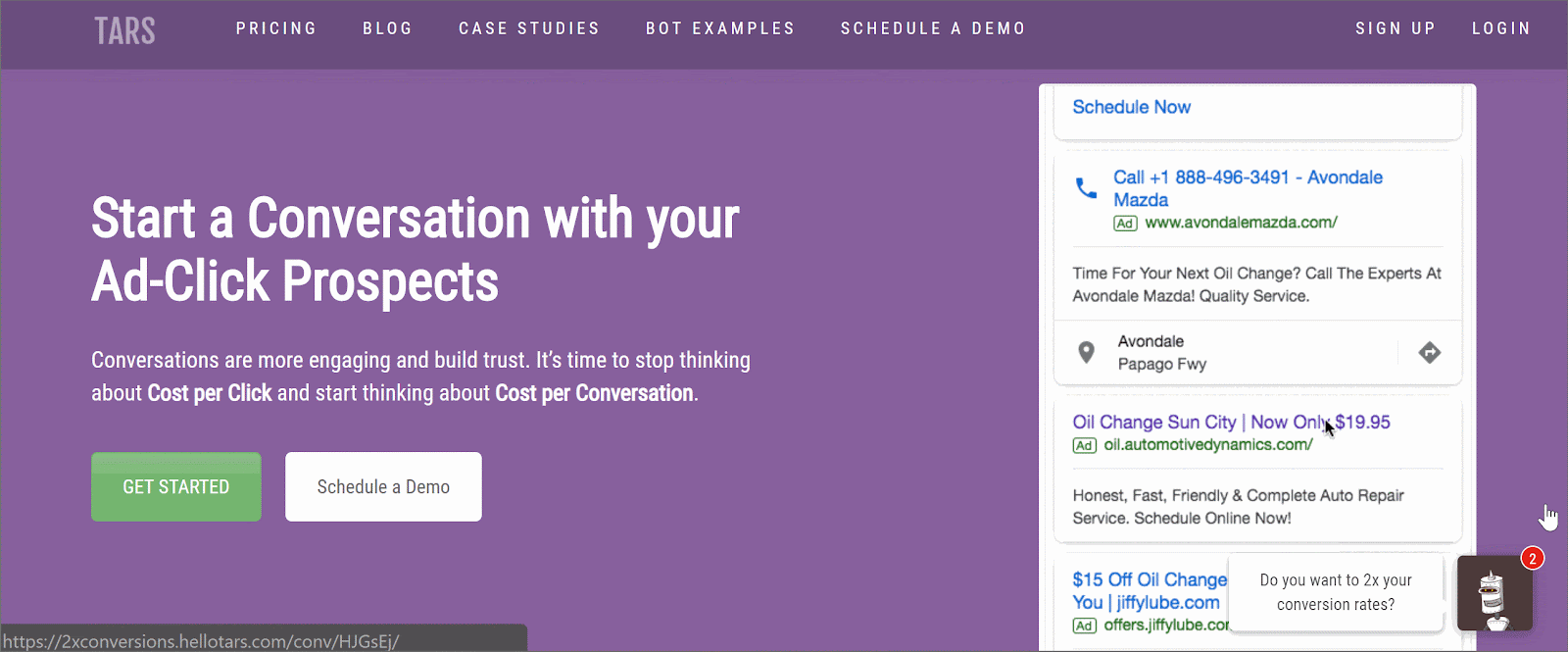Viewport: 1568px width, 652px height.
Task: Click the location pin icon beside Avondale
Action: pyautogui.click(x=1086, y=352)
